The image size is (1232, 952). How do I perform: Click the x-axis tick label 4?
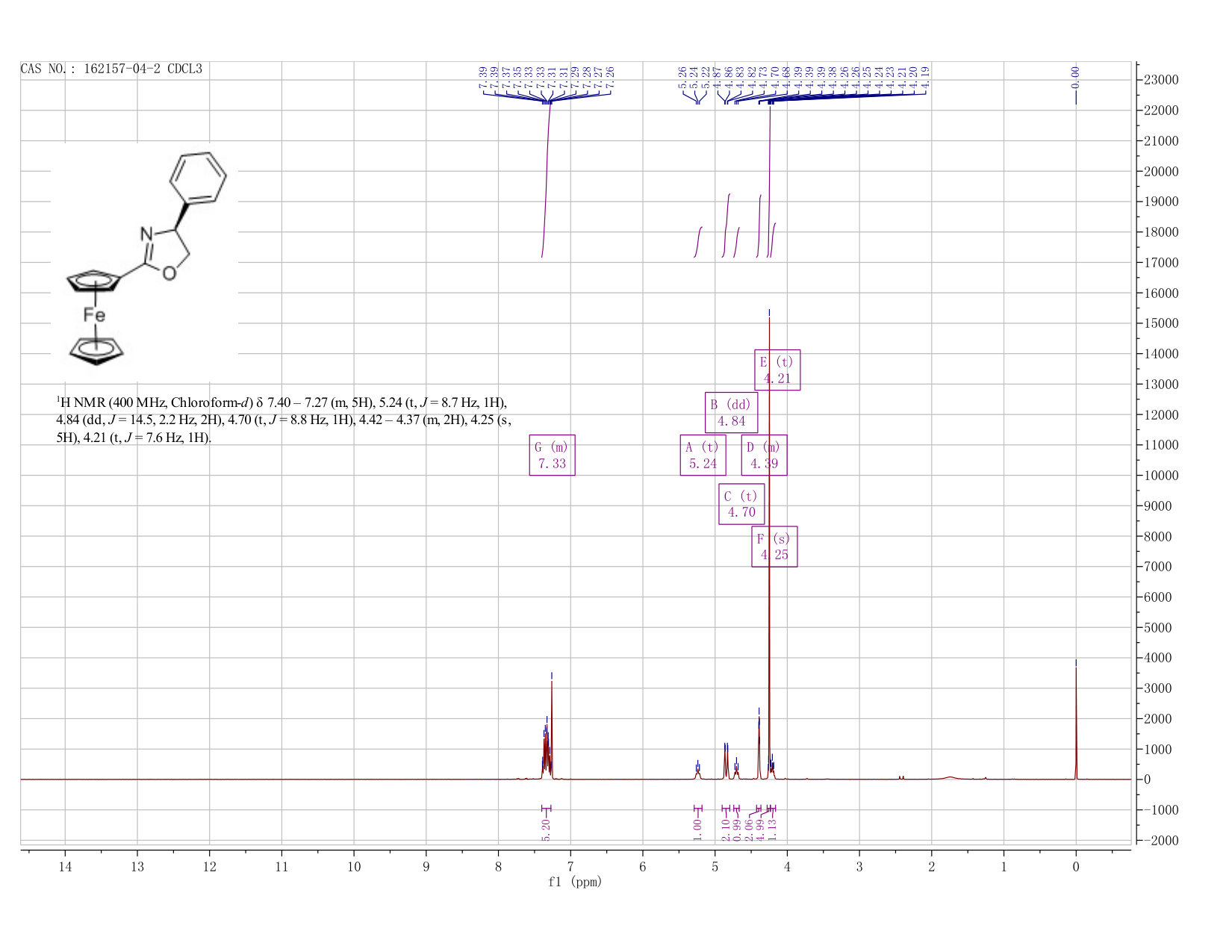(x=787, y=866)
